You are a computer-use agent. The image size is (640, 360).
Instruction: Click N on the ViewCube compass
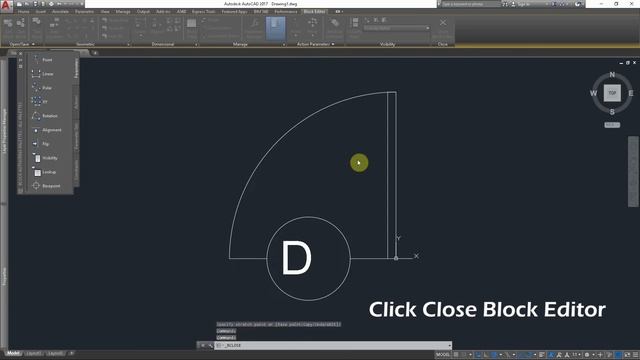click(612, 75)
